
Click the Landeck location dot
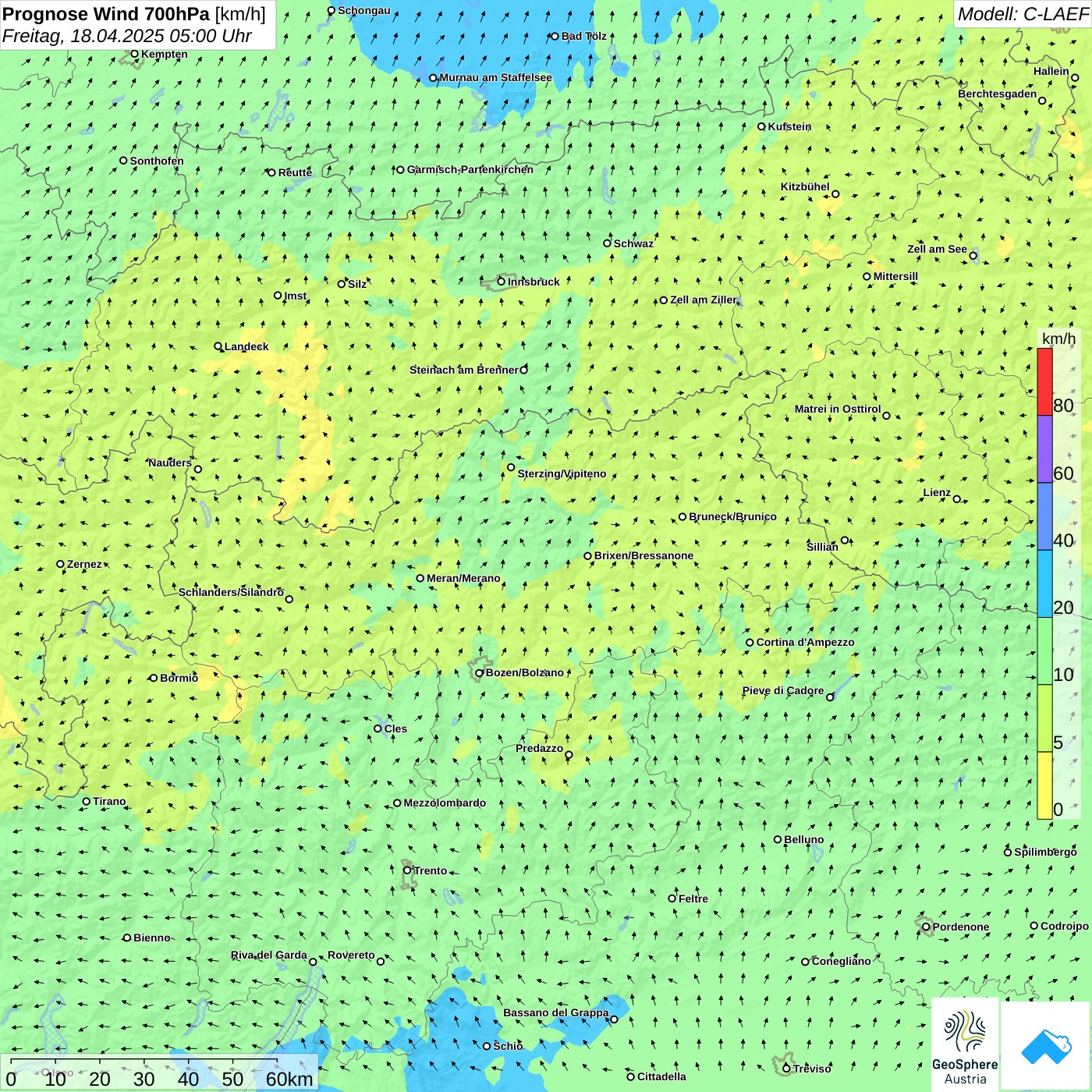pos(218,346)
